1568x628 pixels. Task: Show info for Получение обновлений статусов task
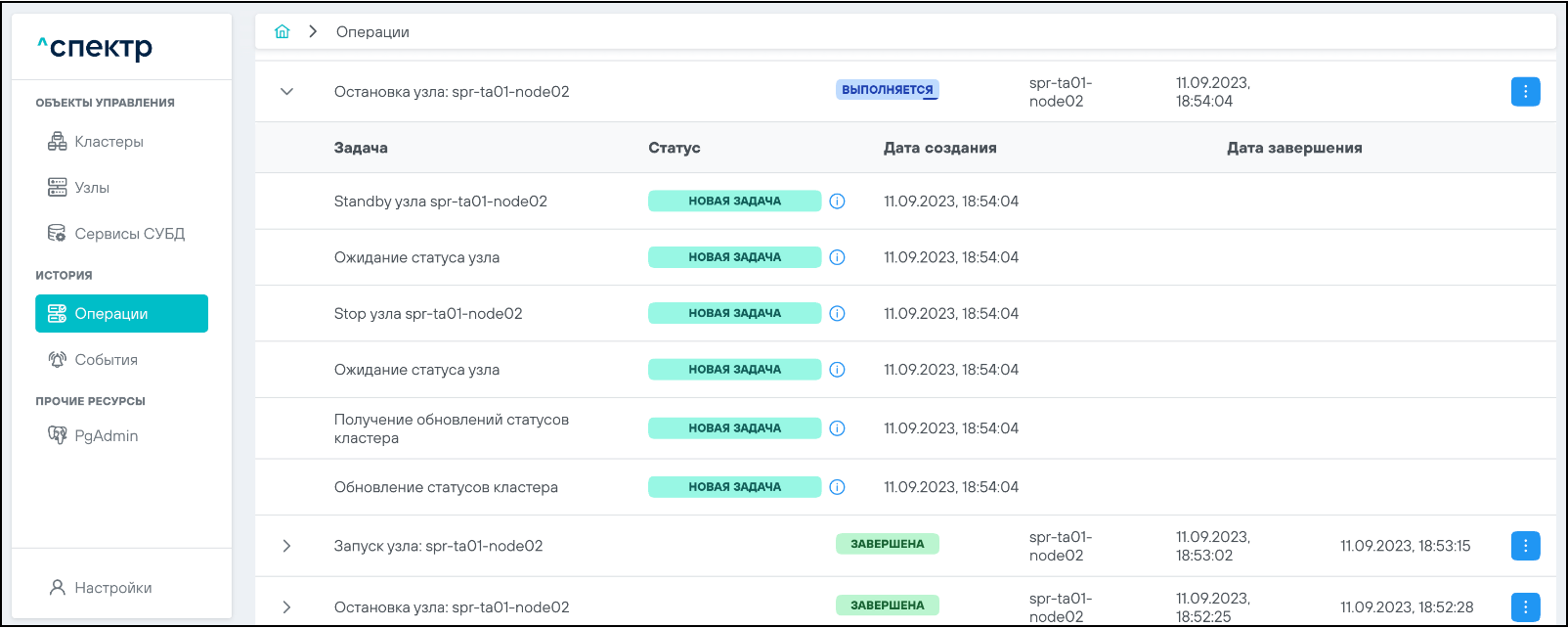click(837, 428)
